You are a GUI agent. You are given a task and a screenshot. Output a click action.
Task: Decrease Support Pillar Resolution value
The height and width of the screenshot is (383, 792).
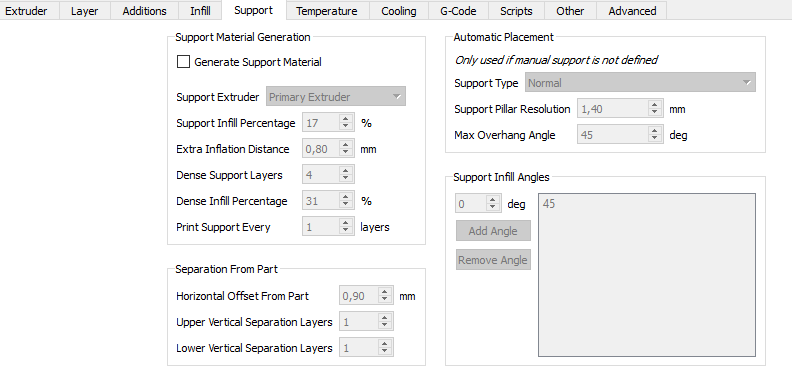(655, 112)
